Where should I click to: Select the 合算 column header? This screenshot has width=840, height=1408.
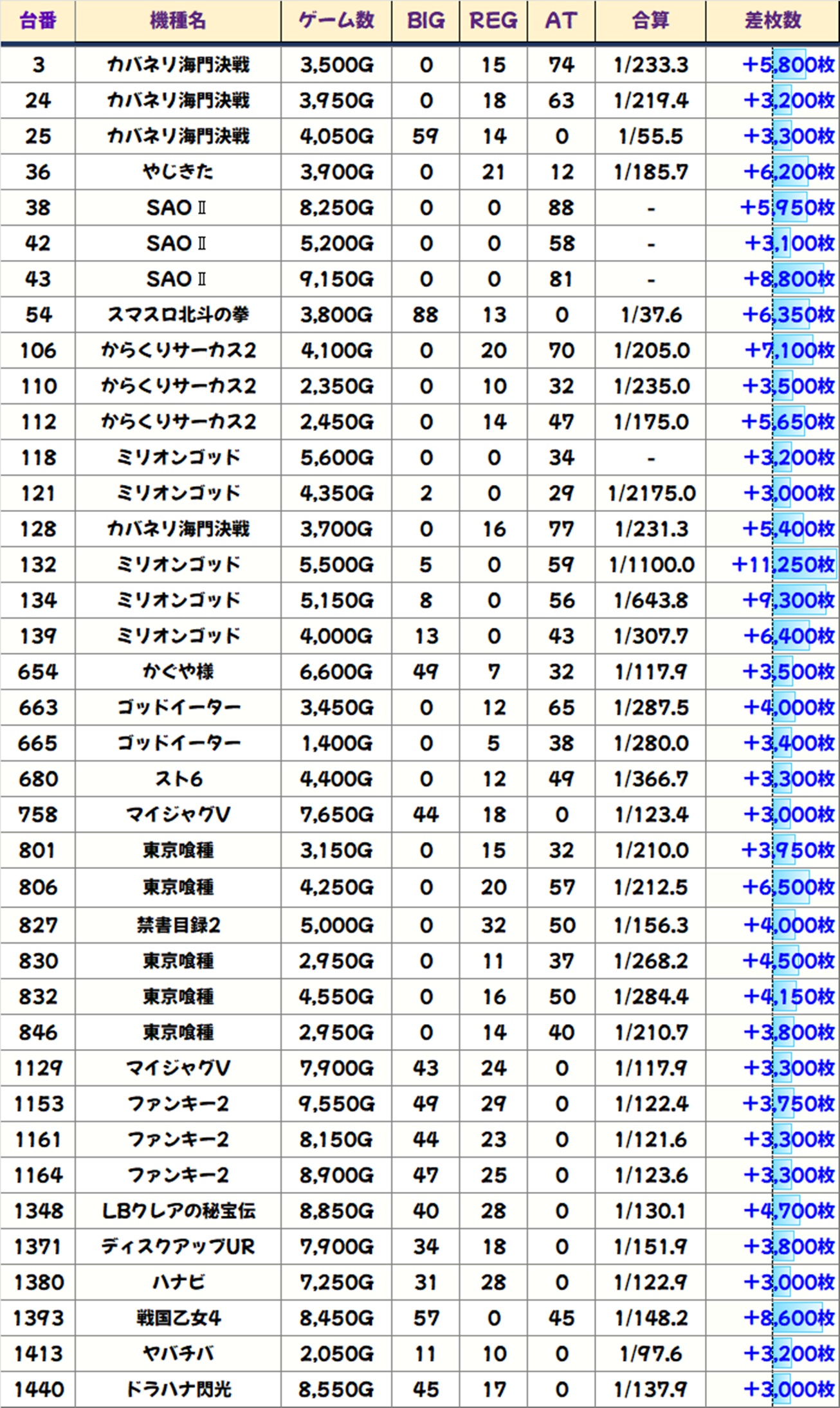tap(650, 21)
